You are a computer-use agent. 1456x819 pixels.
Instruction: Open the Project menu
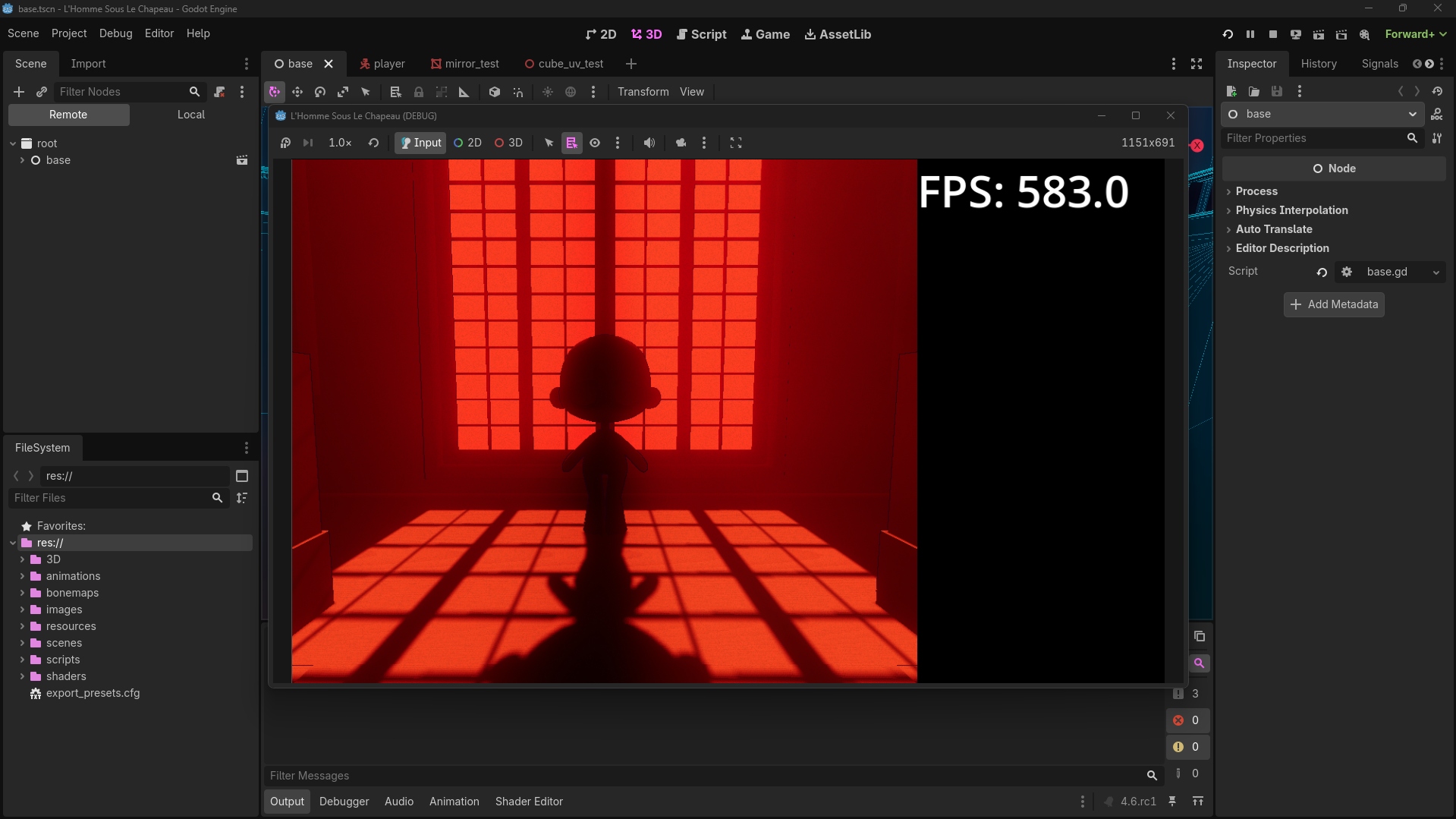point(68,33)
